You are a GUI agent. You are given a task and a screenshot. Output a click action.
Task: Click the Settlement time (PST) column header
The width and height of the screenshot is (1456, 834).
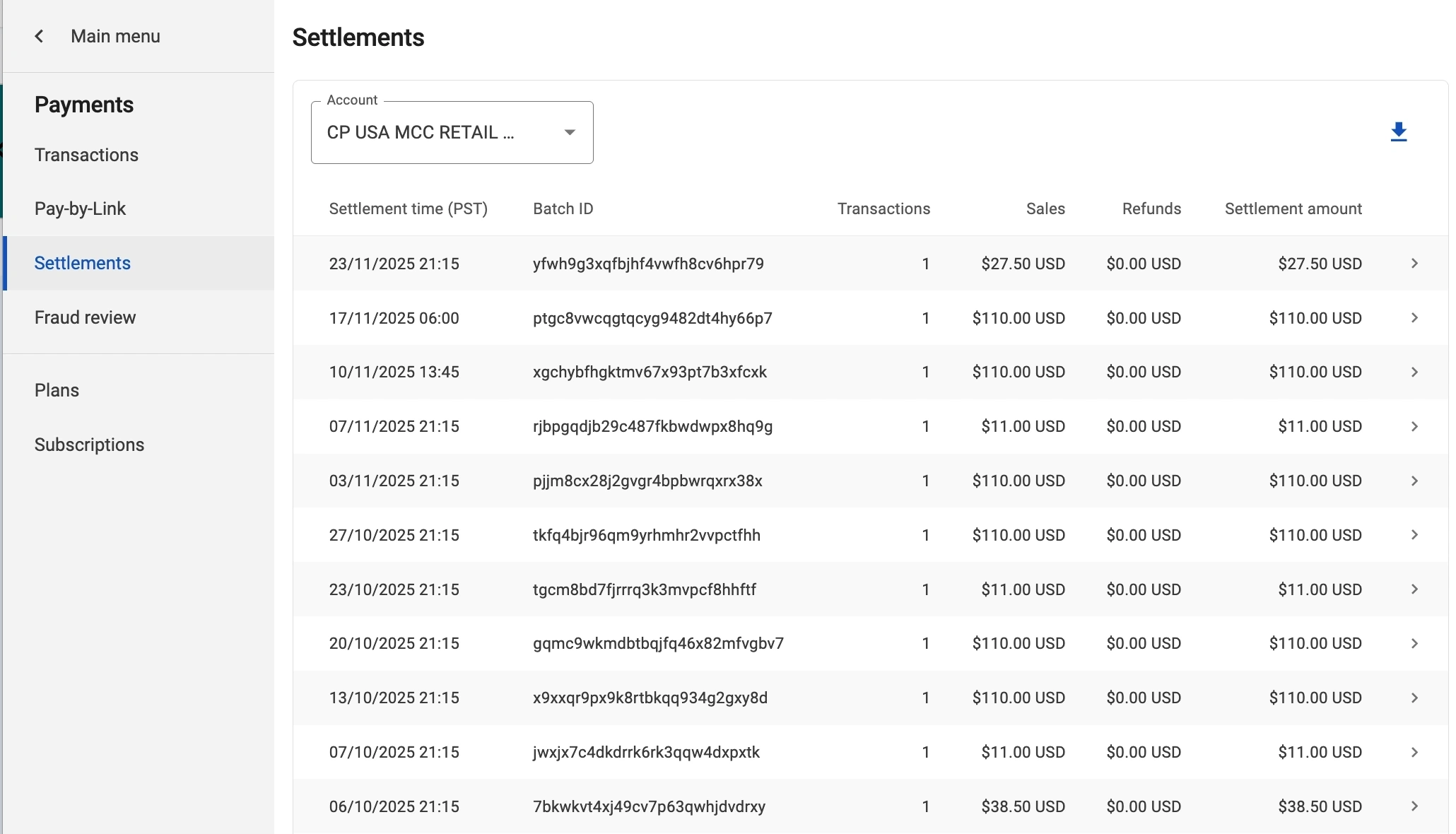408,208
